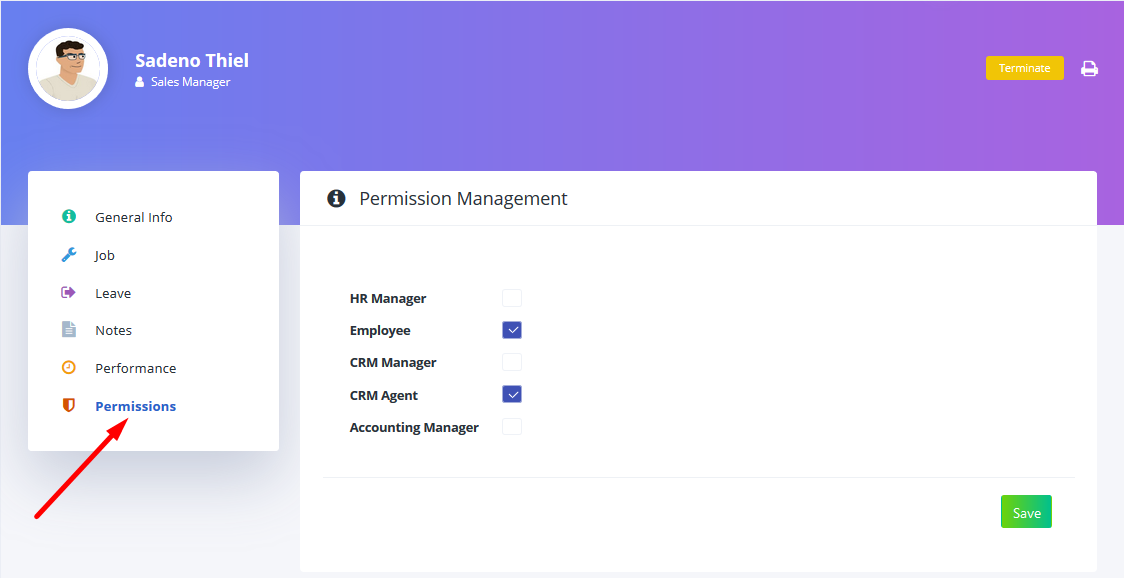This screenshot has width=1124, height=578.
Task: Click the Notes document icon
Action: [69, 330]
